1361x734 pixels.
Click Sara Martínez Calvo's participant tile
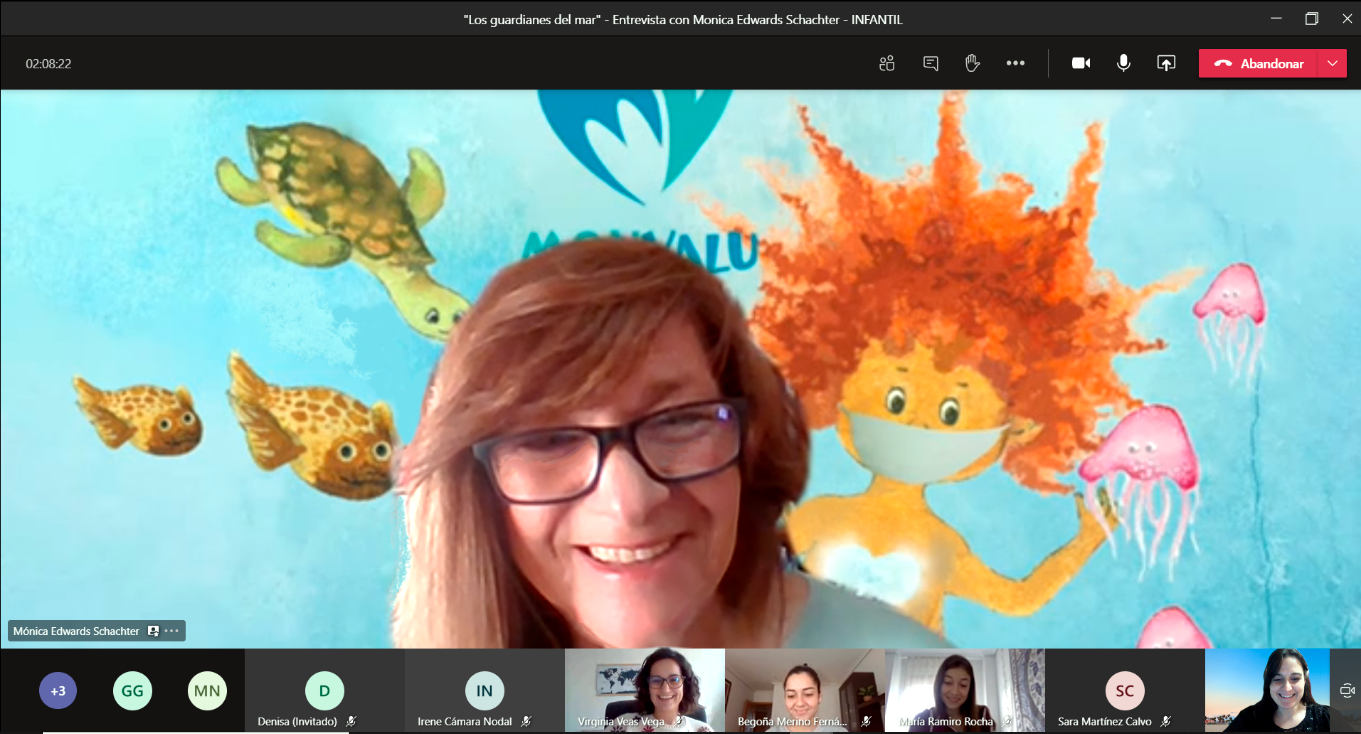pyautogui.click(x=1124, y=690)
